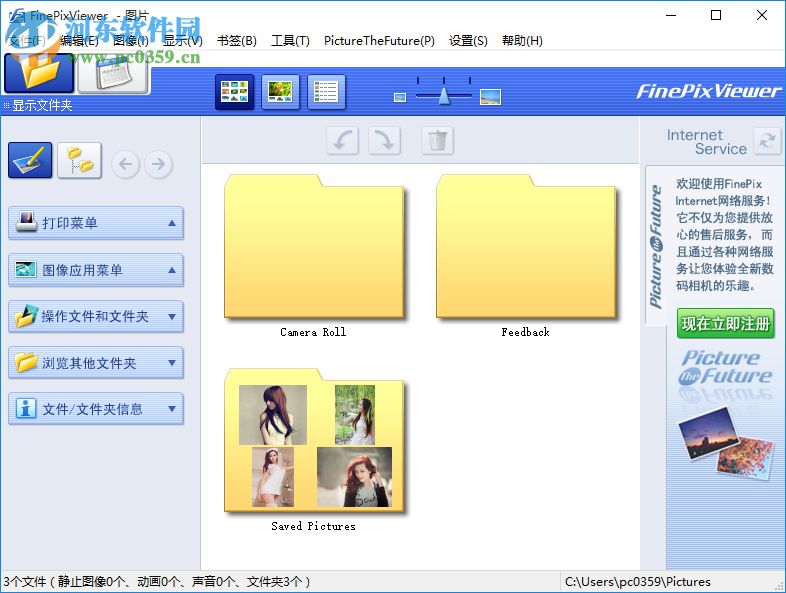Viewport: 786px width, 593px height.
Task: Open the show folders view icon
Action: 39,74
